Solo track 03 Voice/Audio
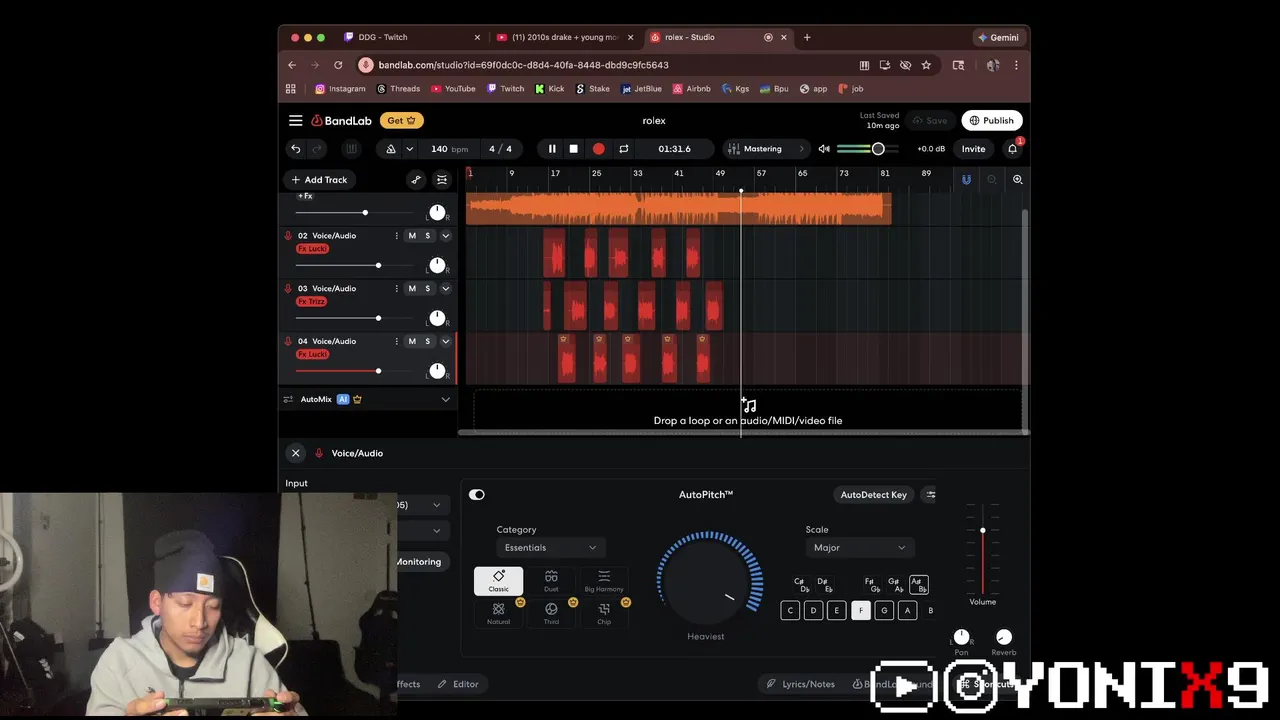The image size is (1280, 720). pos(428,289)
